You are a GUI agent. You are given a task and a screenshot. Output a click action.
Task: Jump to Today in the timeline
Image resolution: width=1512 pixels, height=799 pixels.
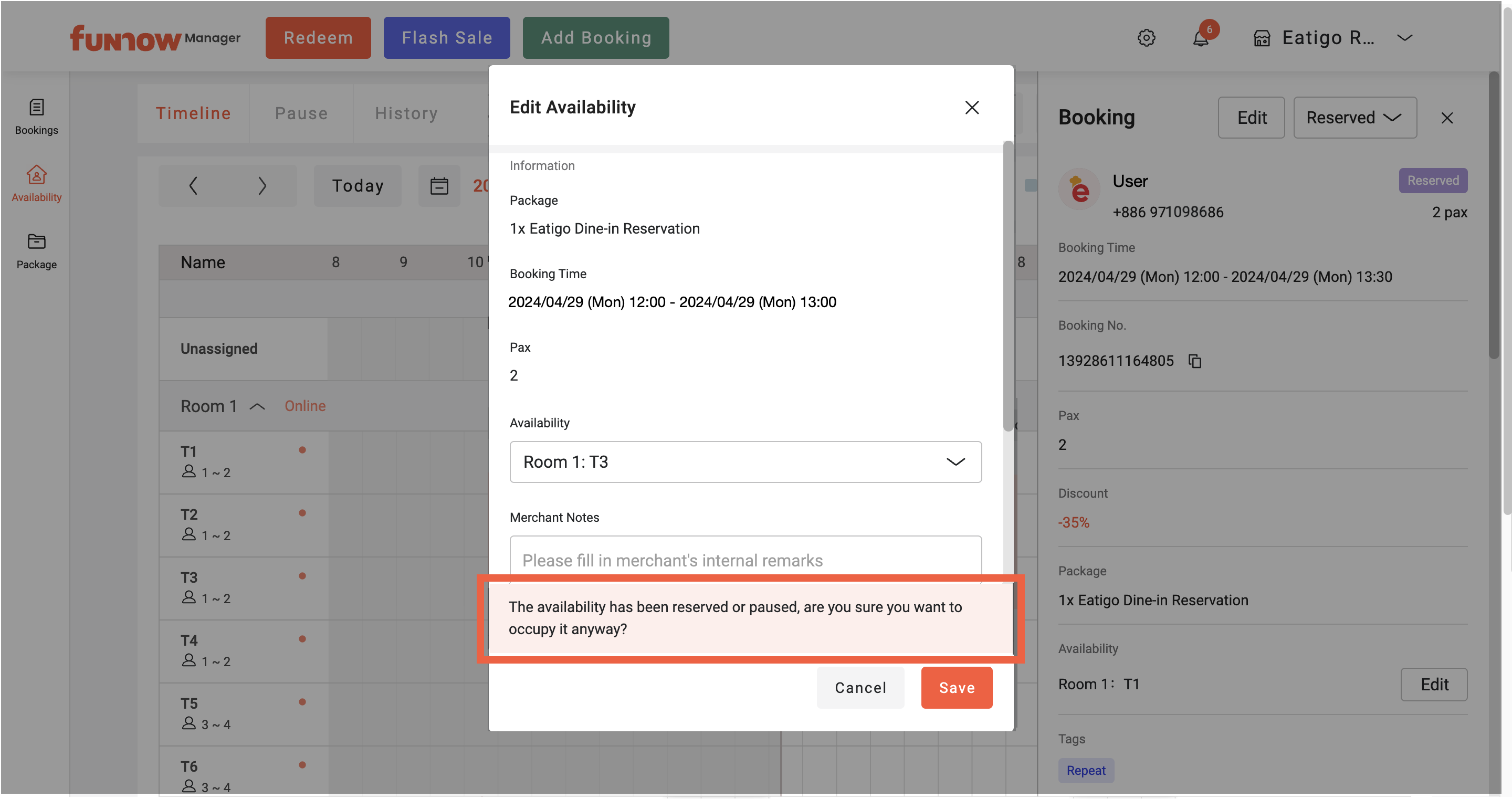point(358,185)
